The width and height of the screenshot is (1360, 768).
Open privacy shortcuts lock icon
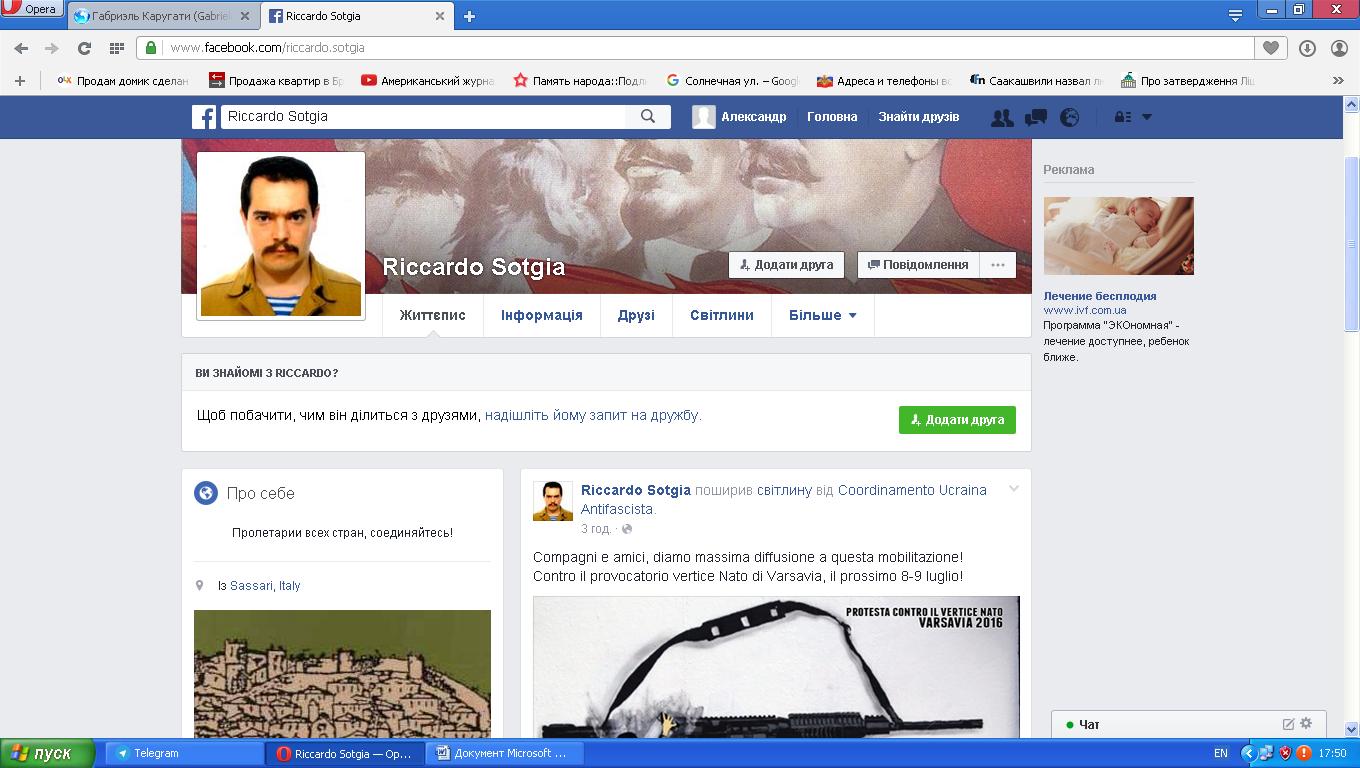[1122, 117]
